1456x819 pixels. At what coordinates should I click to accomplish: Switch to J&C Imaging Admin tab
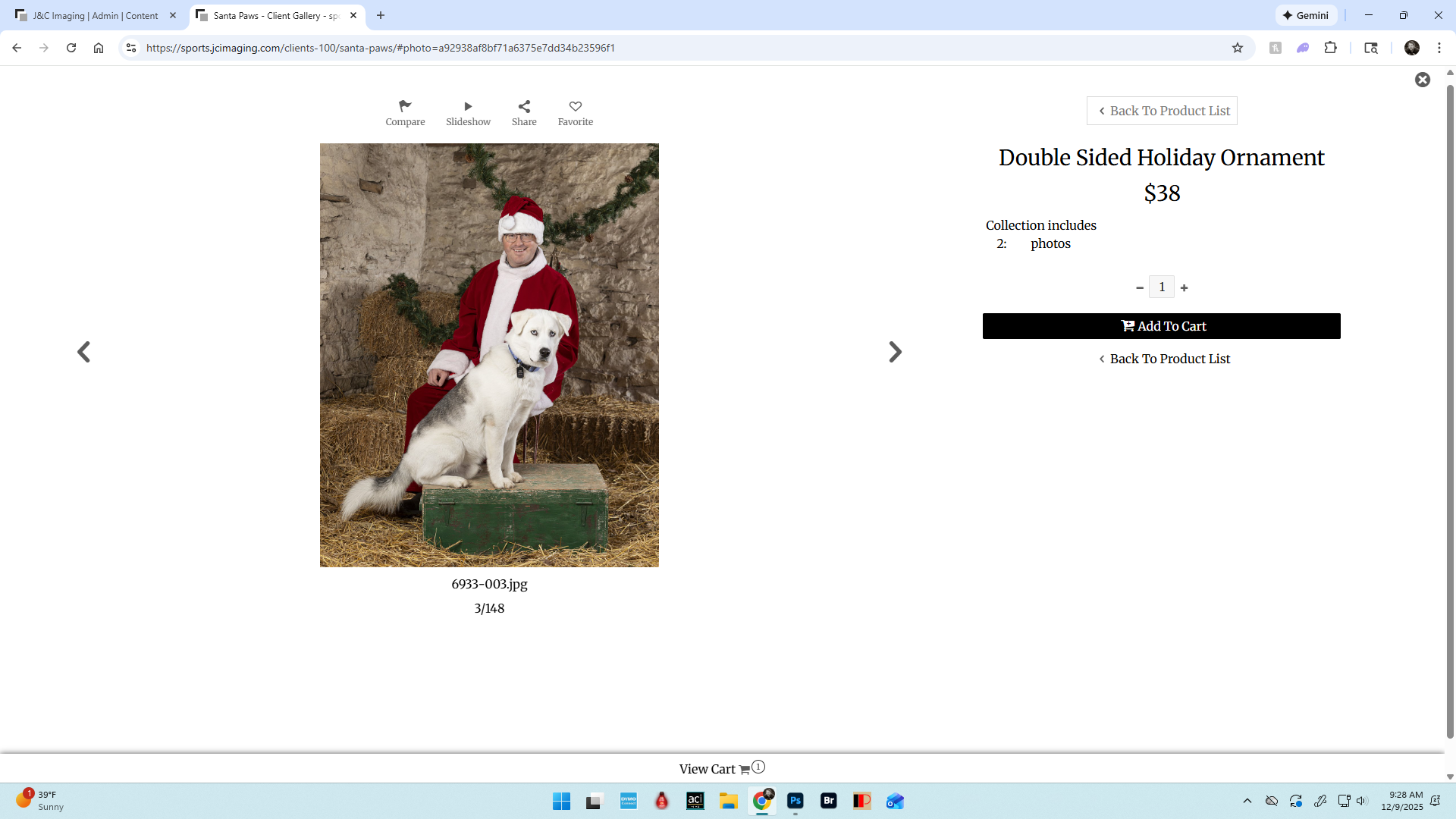pos(95,15)
